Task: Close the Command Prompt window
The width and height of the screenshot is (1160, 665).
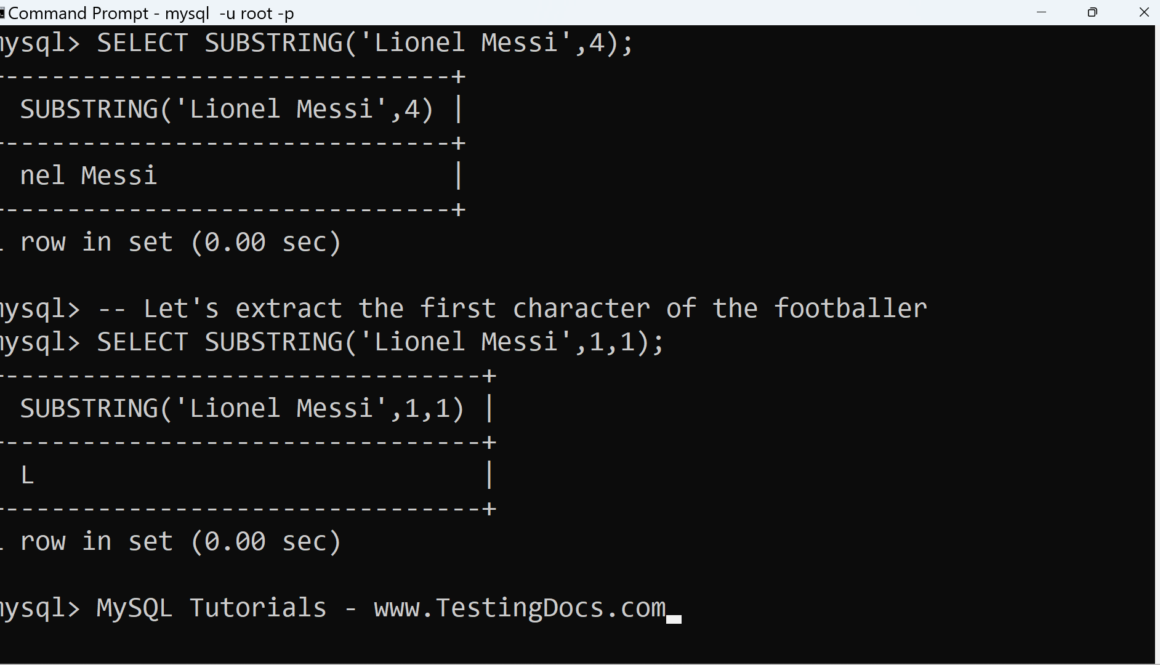Action: (1144, 13)
